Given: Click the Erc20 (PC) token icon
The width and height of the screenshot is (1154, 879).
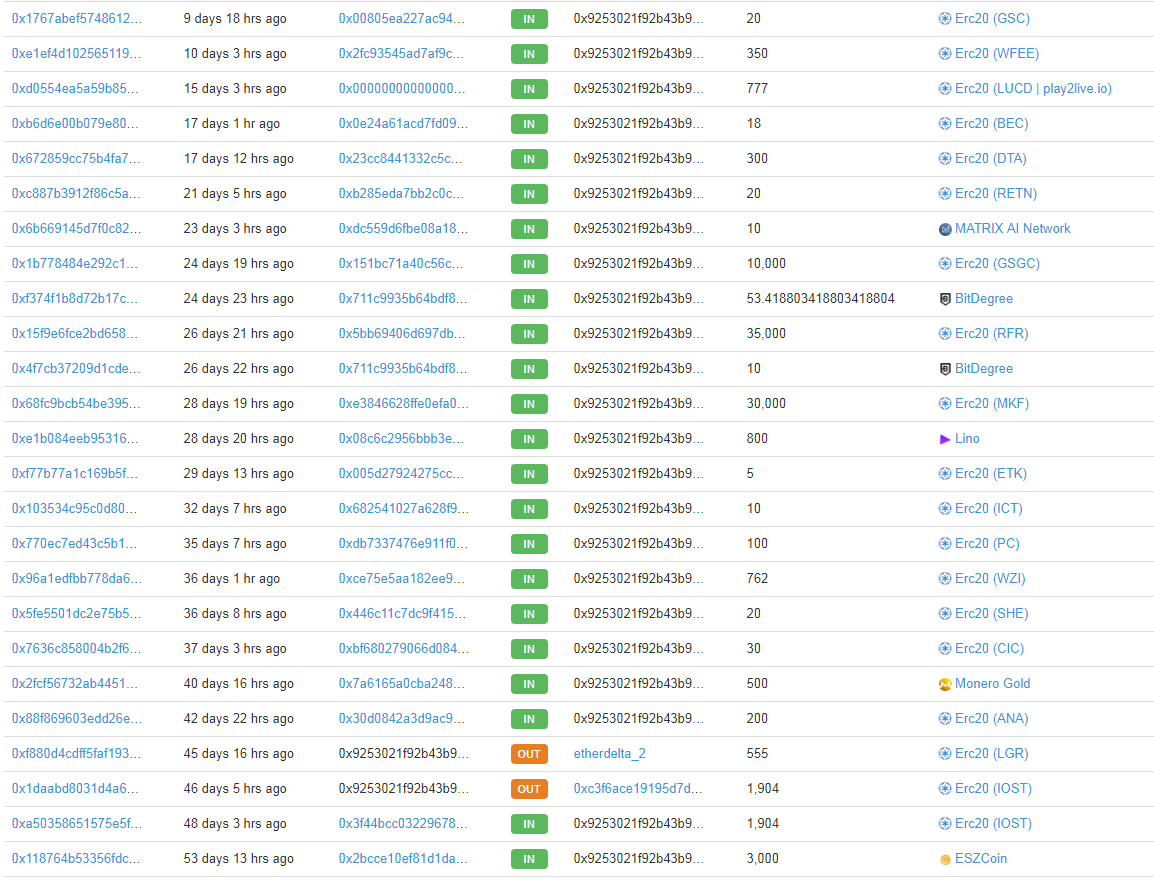Looking at the screenshot, I should click(x=945, y=543).
